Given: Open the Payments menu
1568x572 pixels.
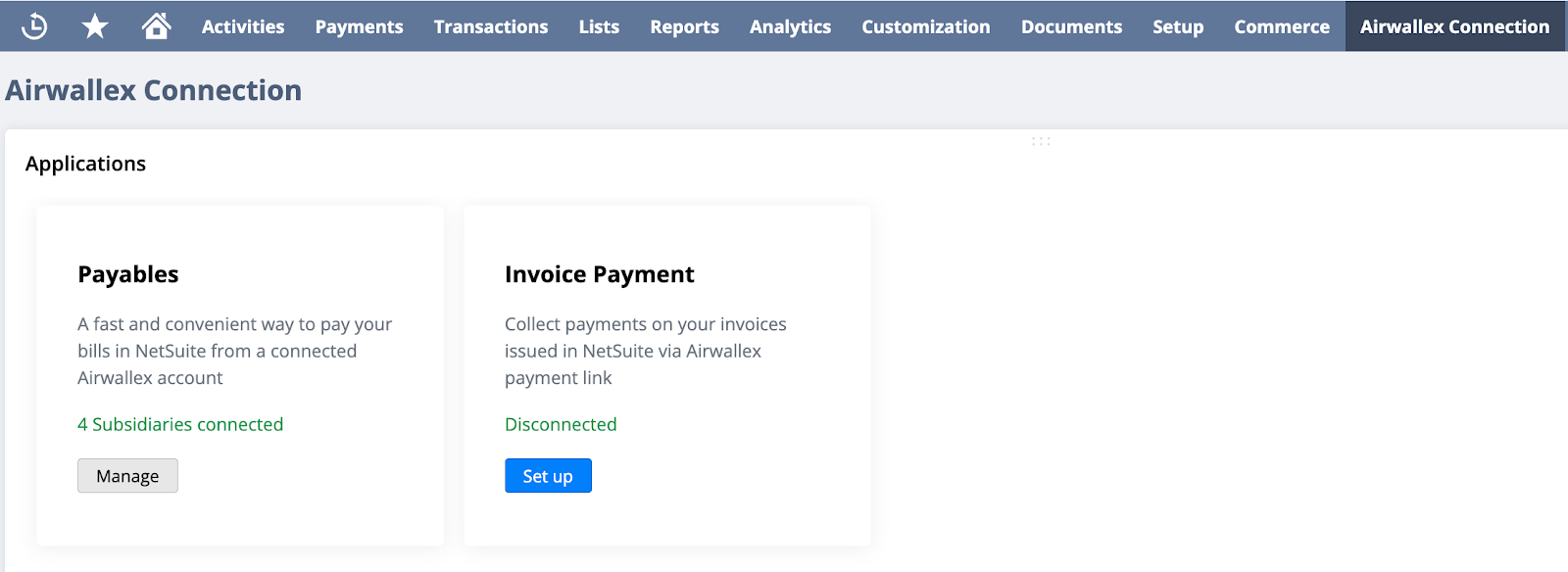Looking at the screenshot, I should point(359,26).
